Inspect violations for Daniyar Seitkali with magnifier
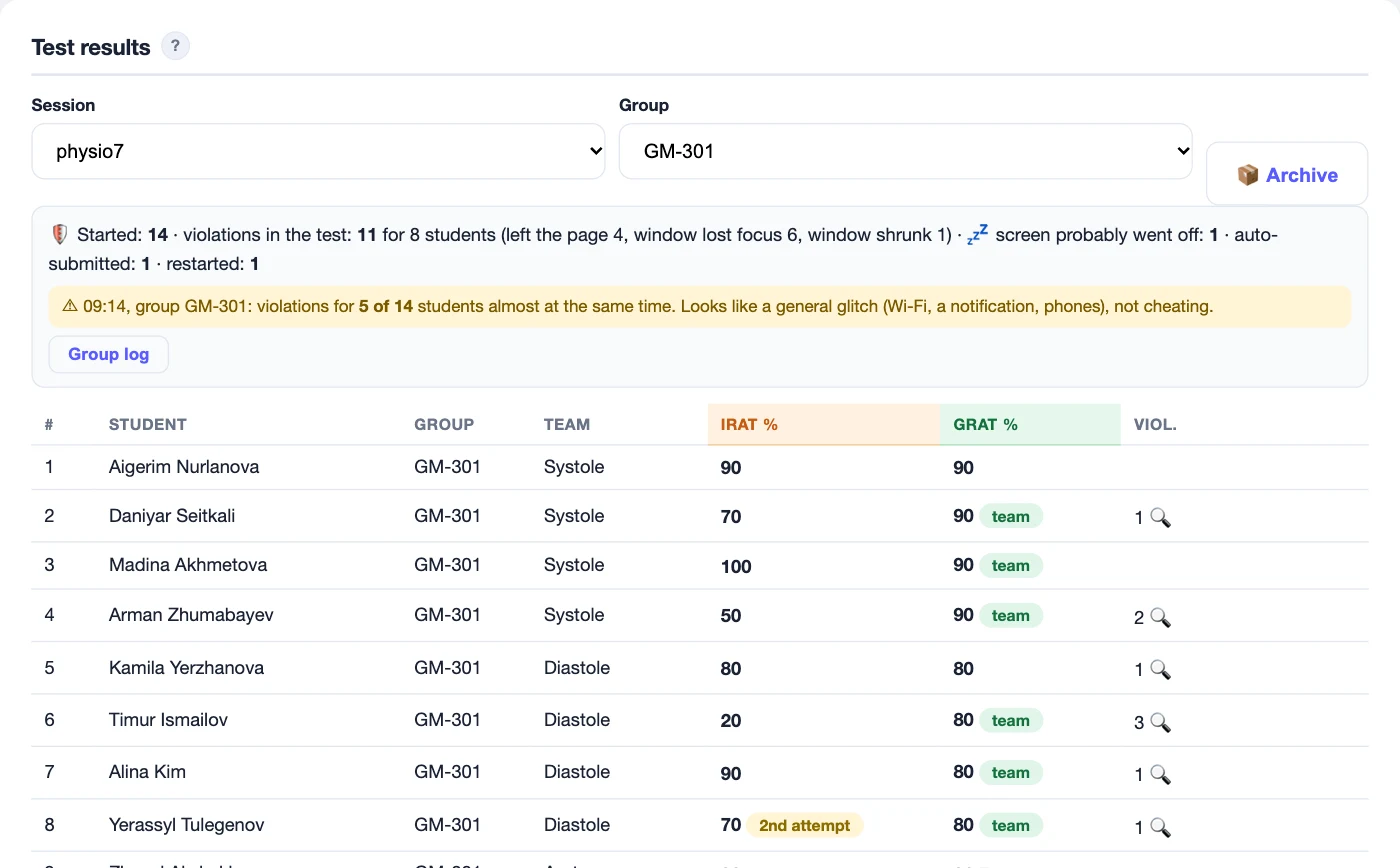Screen dimensions: 1400x868 1160,518
